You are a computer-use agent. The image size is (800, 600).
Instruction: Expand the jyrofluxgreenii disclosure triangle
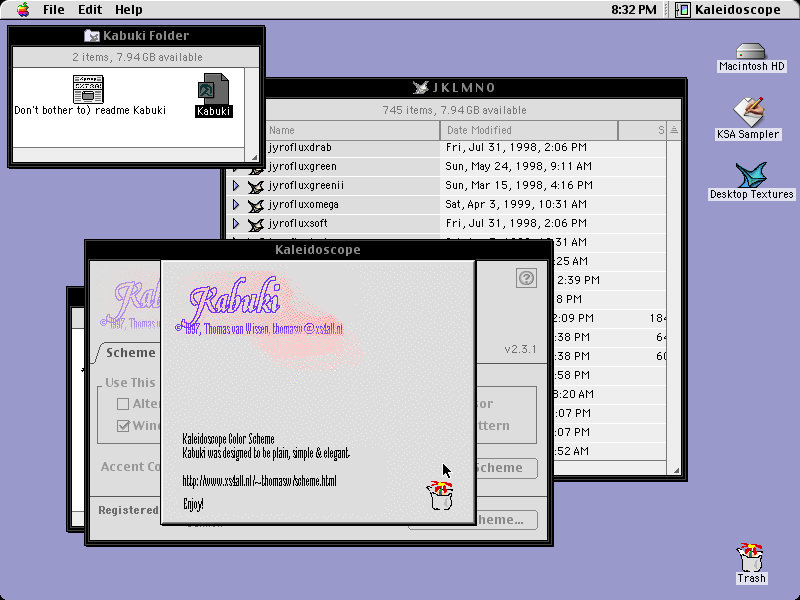click(236, 186)
